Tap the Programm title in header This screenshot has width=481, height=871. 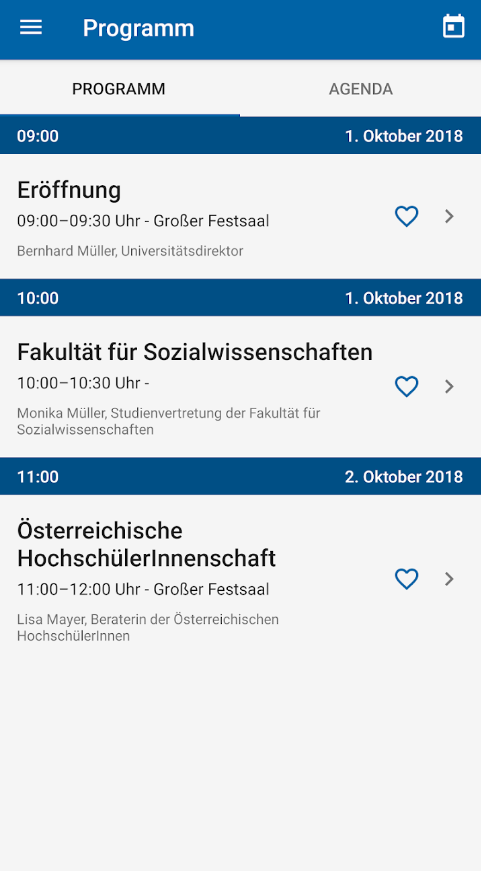pos(138,28)
